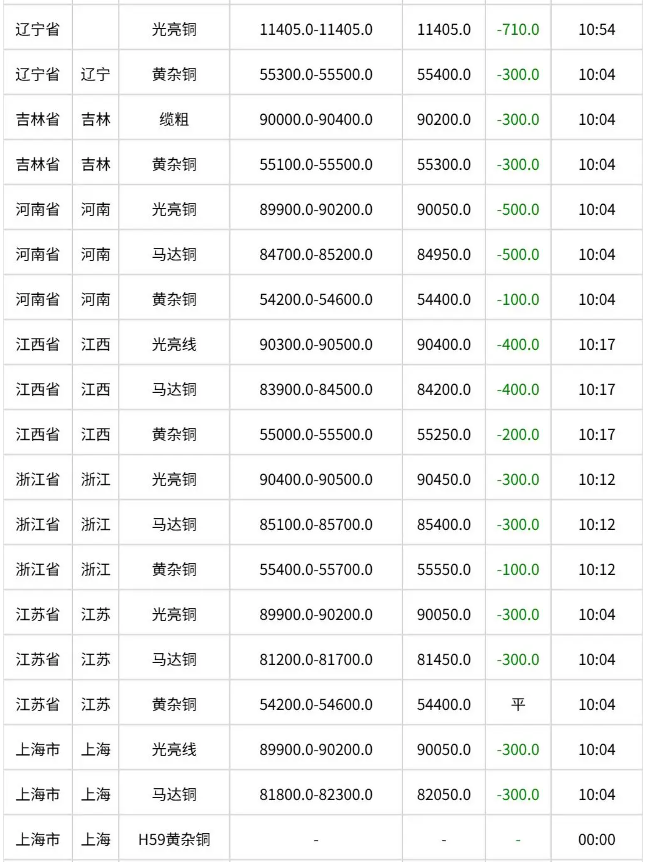
Task: Click 光亮铜 in the 江苏省 row
Action: tap(174, 615)
